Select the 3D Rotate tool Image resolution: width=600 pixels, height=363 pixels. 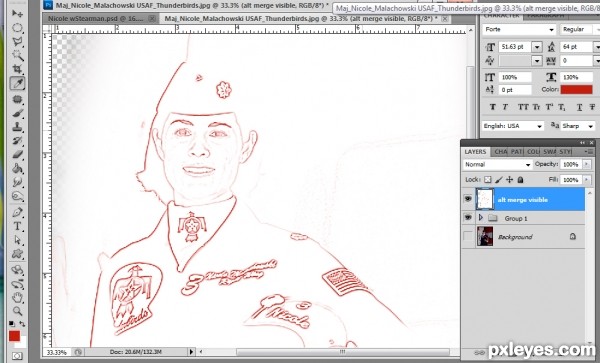click(x=17, y=270)
